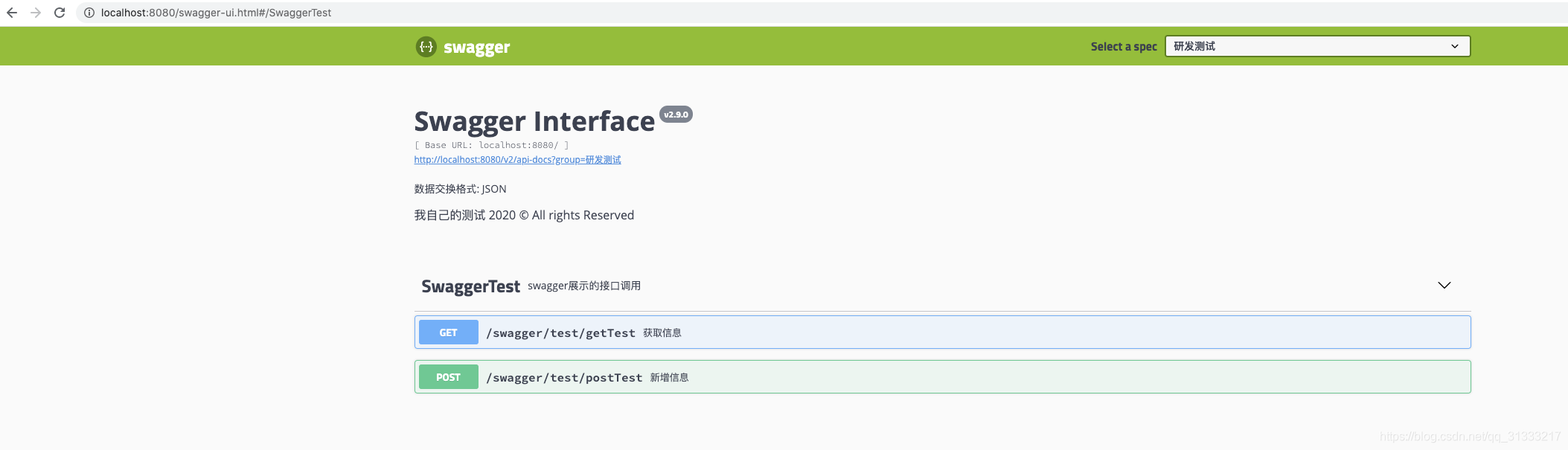1568x450 pixels.
Task: Click the Swagger Interface title
Action: 534,121
